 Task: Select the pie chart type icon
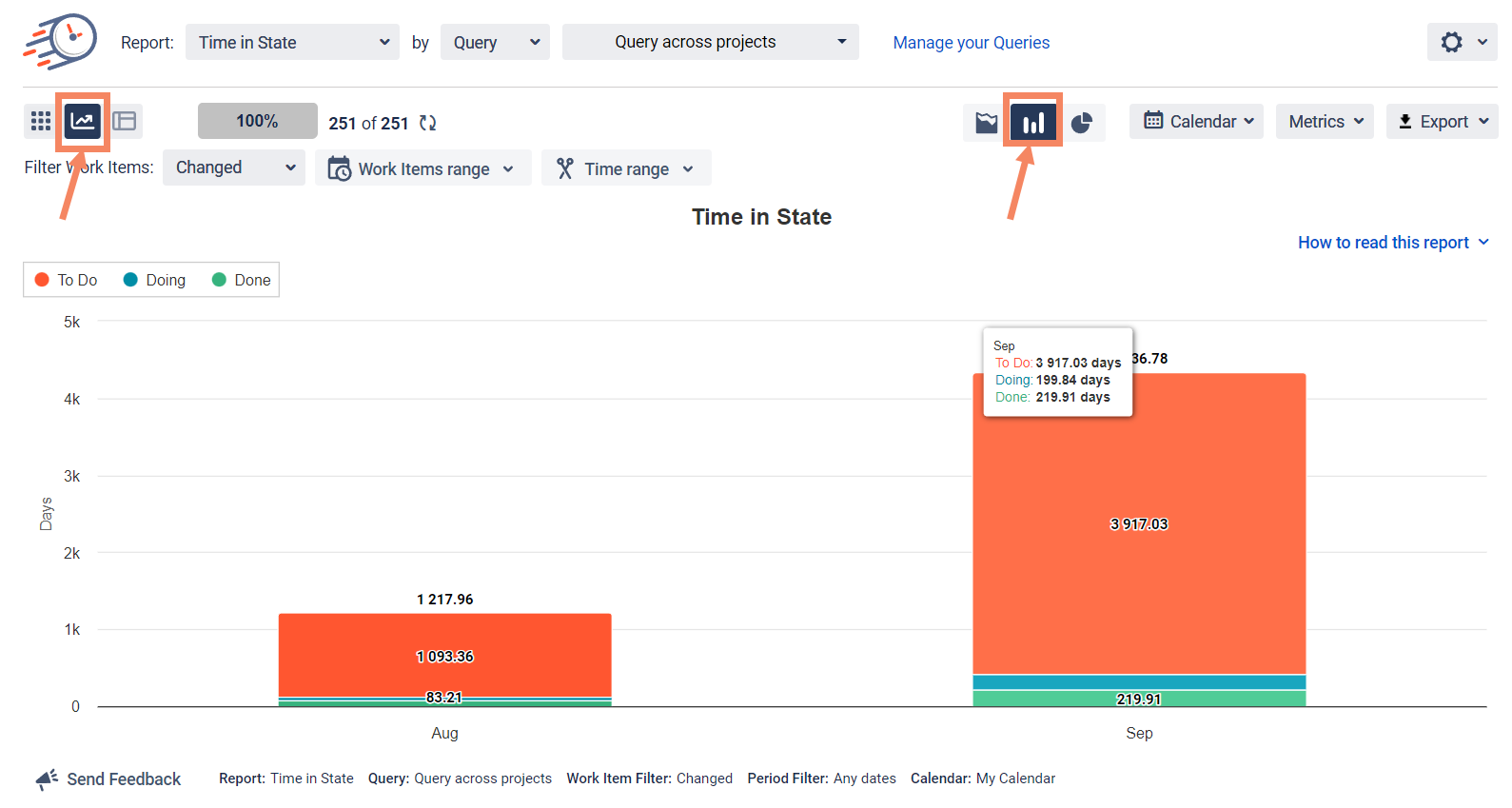point(1082,123)
